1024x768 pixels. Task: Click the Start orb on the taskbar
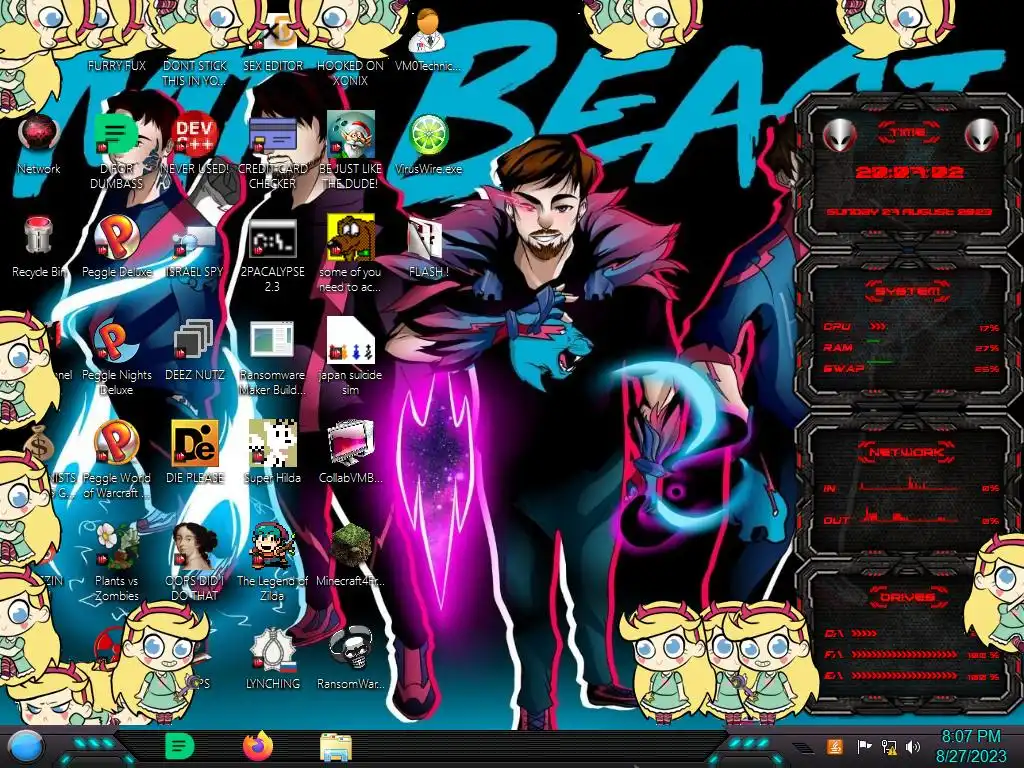[26, 747]
